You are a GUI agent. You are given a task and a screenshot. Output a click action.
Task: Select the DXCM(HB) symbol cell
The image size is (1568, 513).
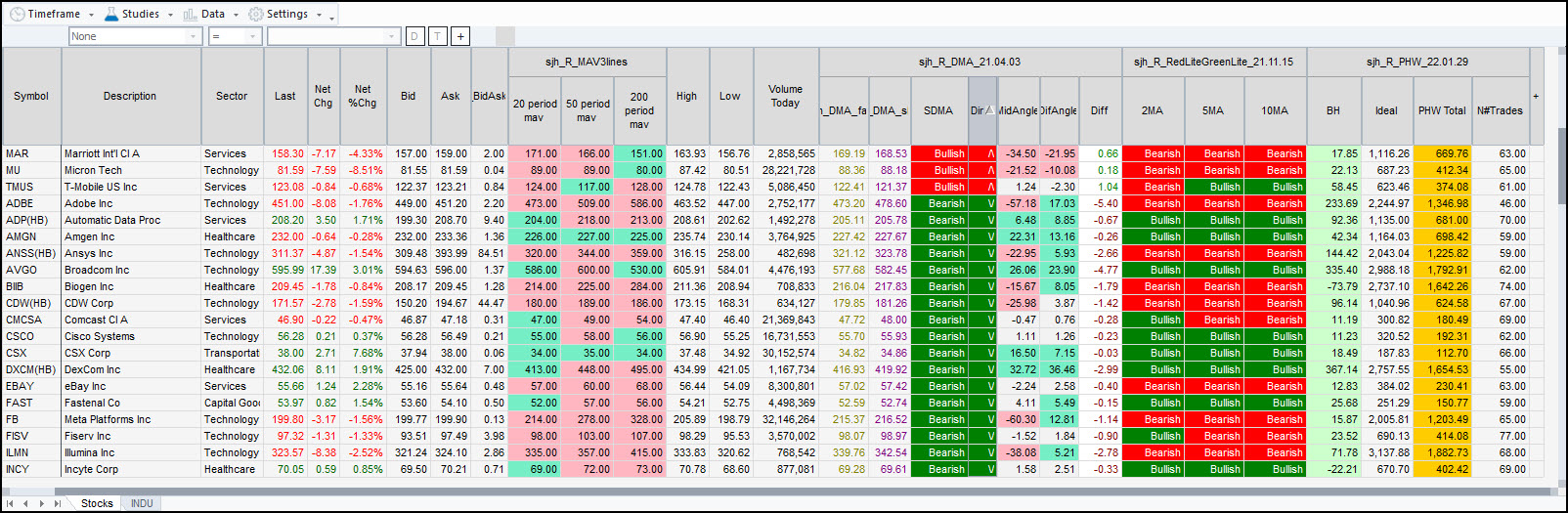(31, 369)
